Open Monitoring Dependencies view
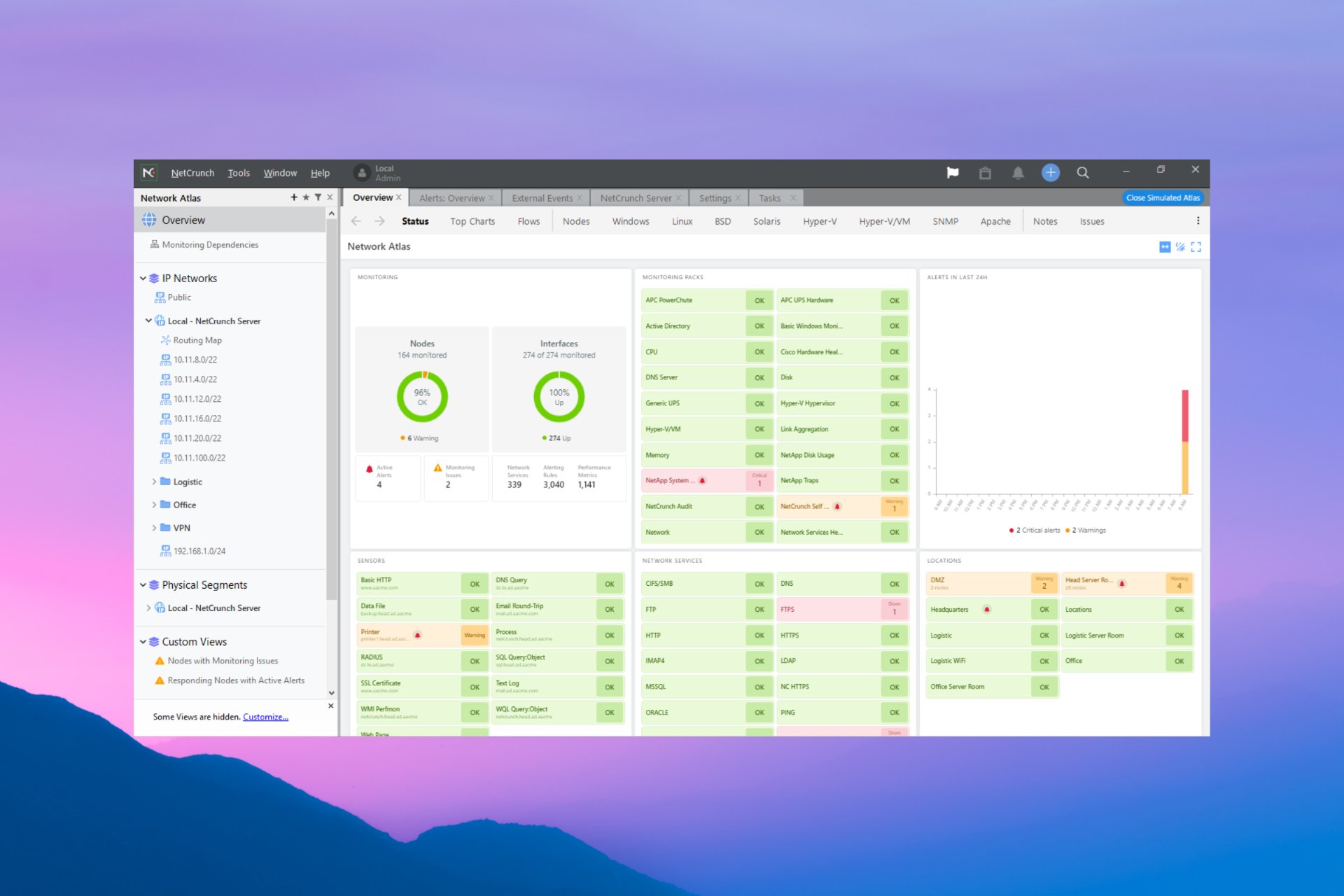Viewport: 1344px width, 896px height. click(x=210, y=245)
